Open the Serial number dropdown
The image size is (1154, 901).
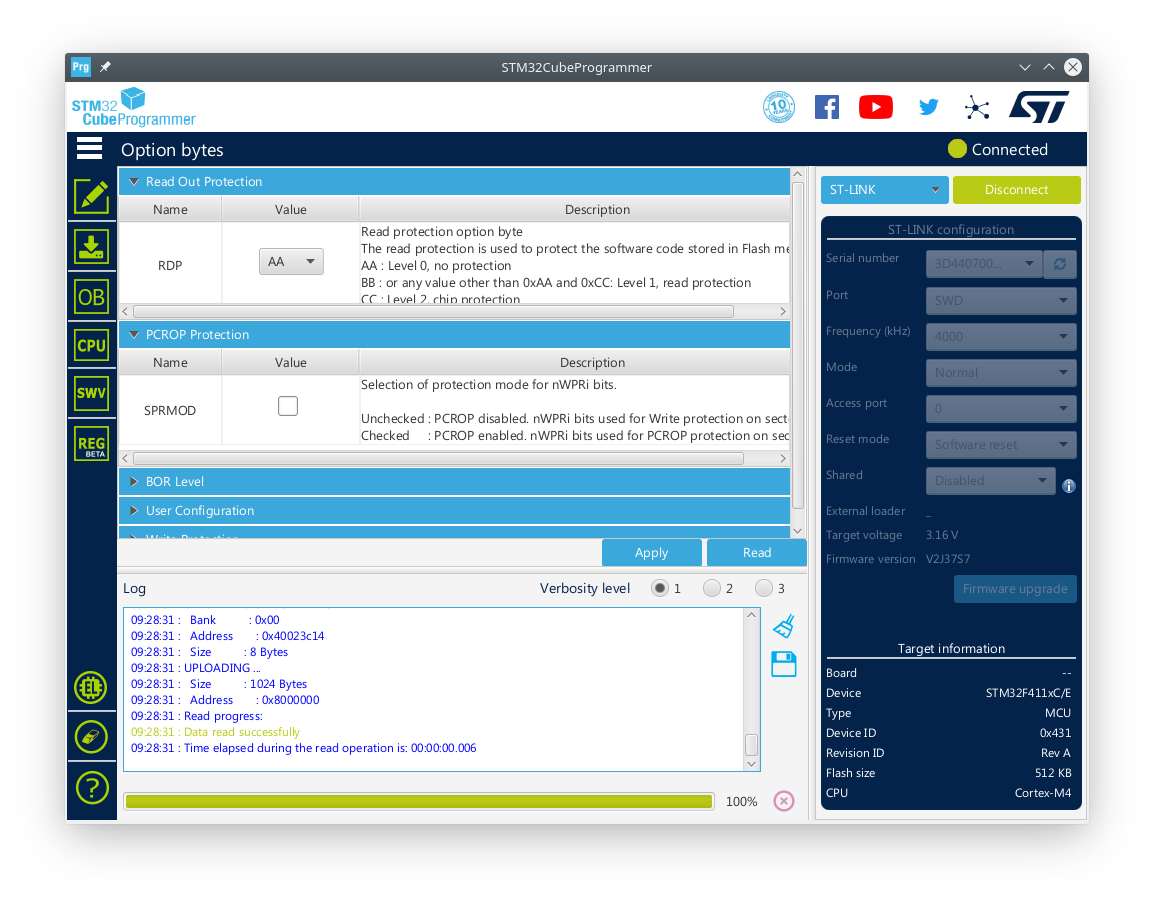(984, 264)
